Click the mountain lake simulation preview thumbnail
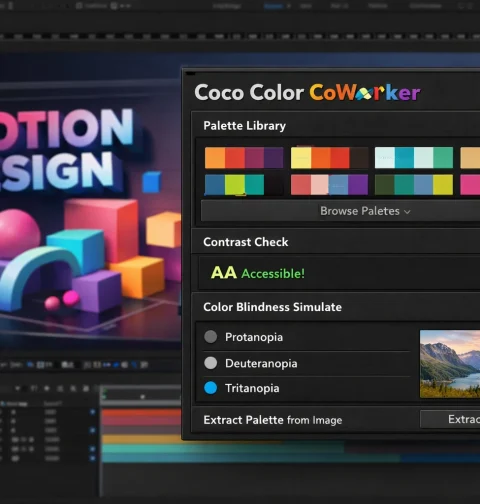 tap(450, 364)
